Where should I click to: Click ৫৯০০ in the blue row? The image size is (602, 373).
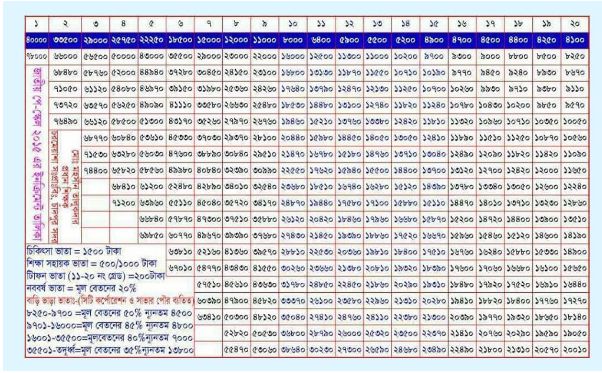point(349,40)
